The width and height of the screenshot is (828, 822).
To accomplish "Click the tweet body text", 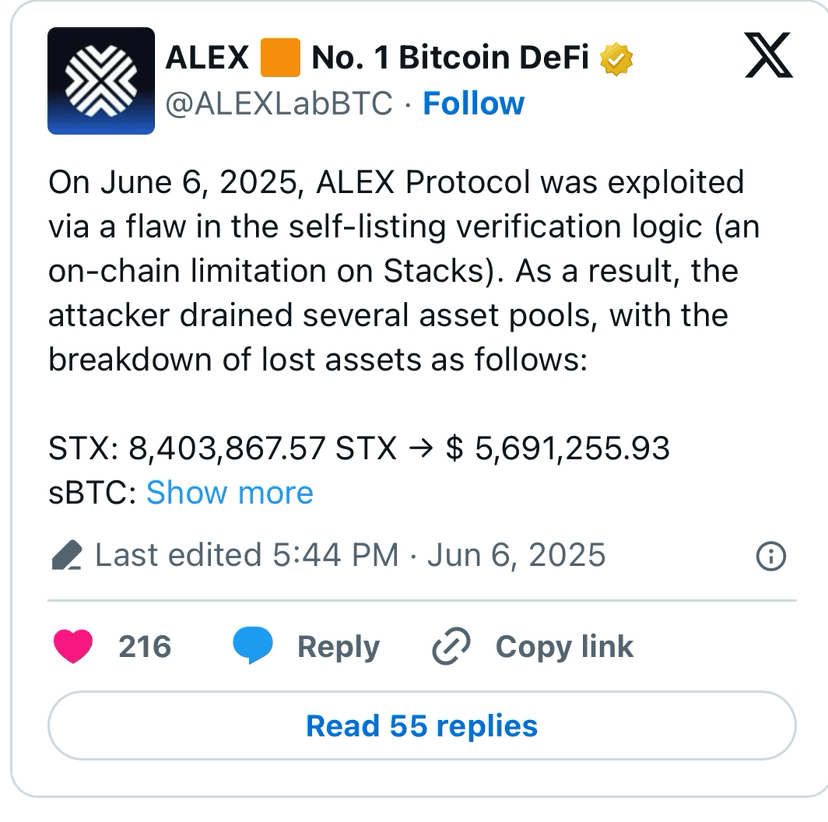I will [400, 270].
